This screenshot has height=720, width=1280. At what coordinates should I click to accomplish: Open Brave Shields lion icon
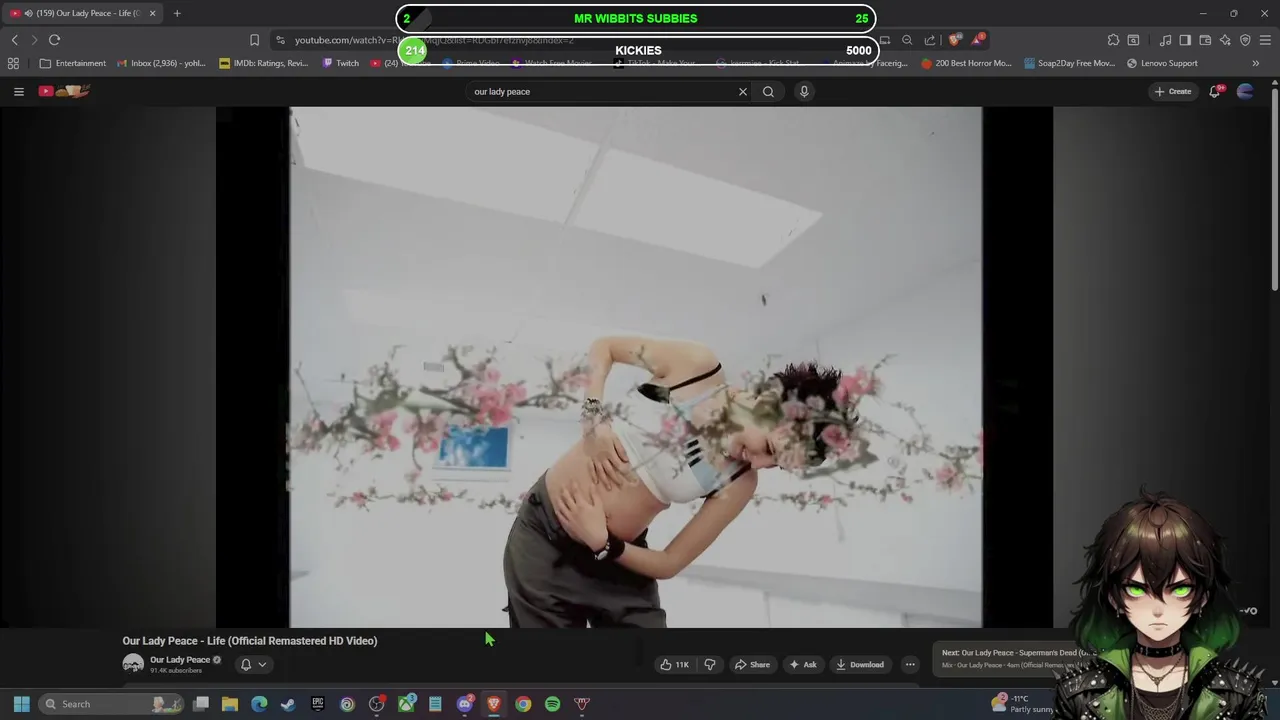coord(955,40)
